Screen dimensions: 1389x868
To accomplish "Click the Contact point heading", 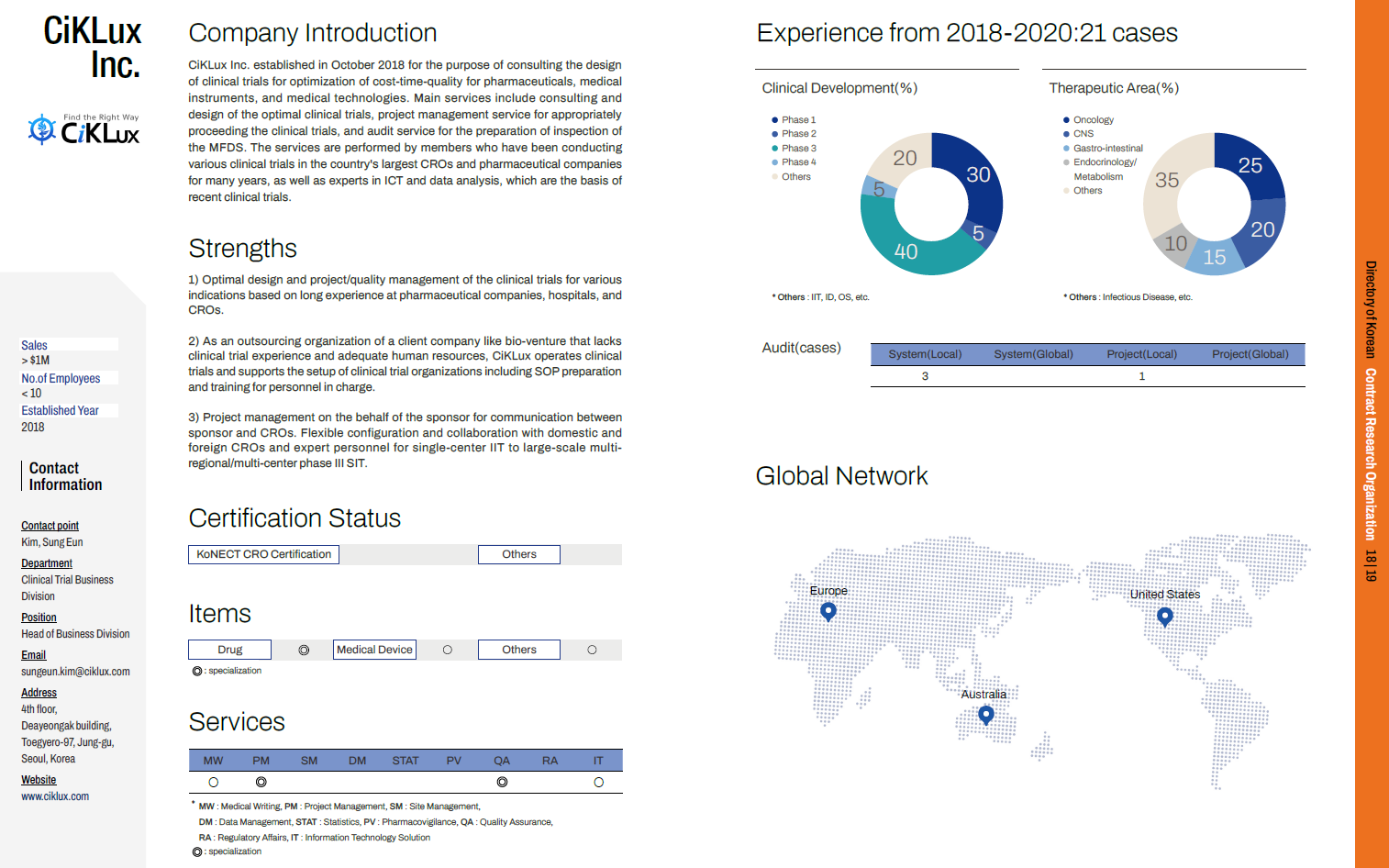I will [50, 526].
